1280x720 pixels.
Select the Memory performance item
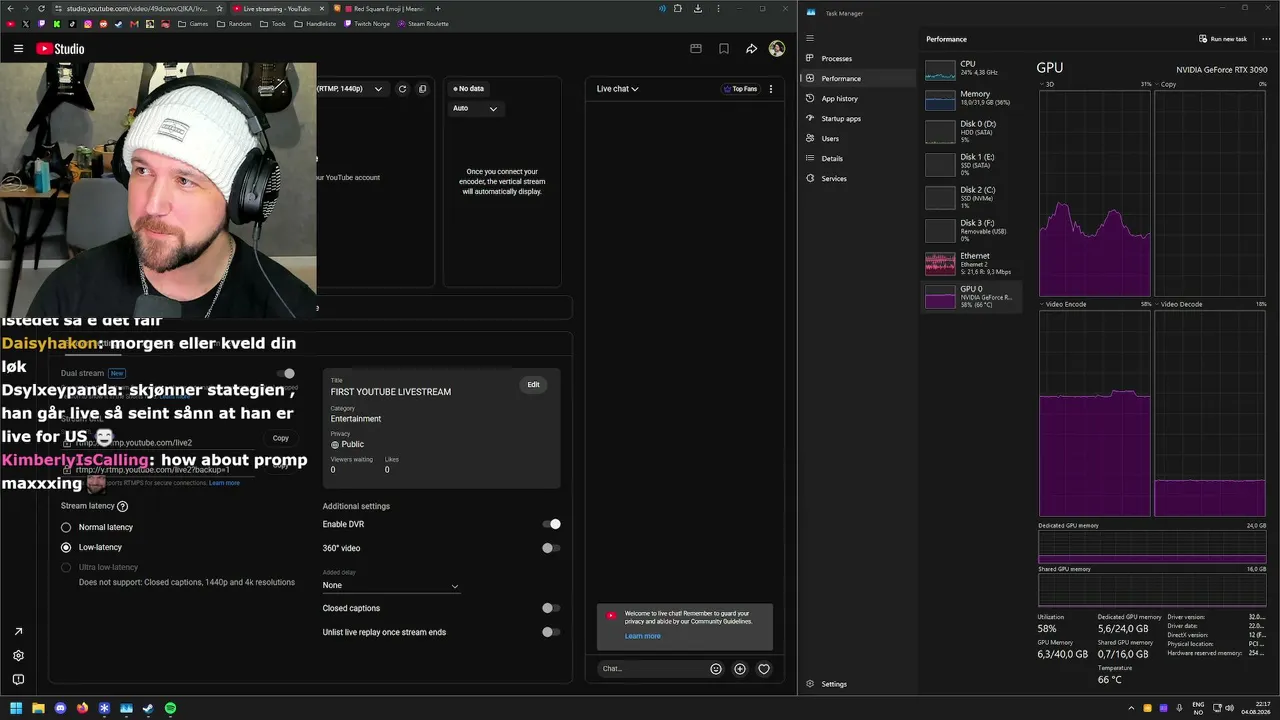(970, 99)
